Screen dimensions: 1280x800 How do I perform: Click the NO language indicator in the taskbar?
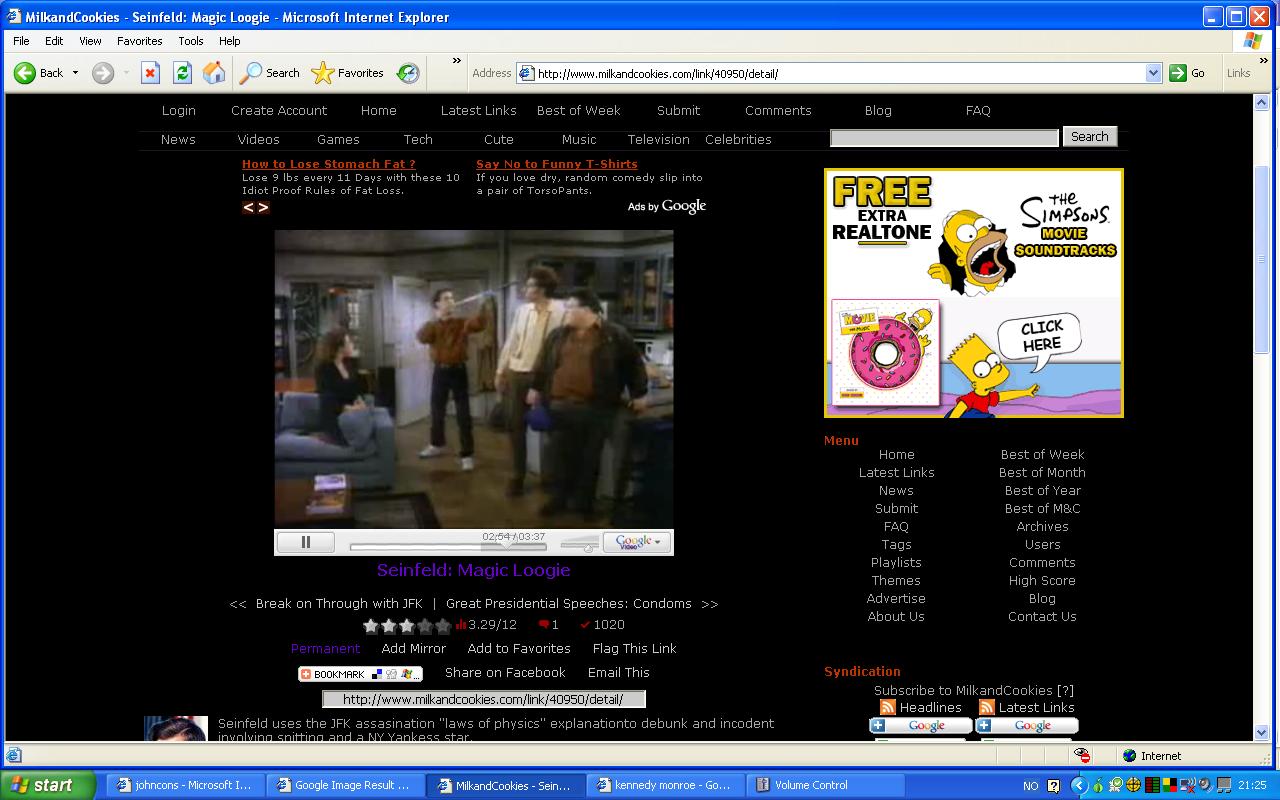coord(1031,786)
